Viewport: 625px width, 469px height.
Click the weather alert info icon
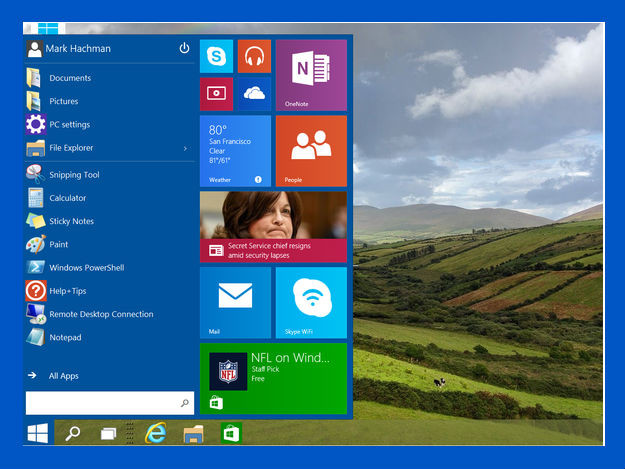point(258,180)
